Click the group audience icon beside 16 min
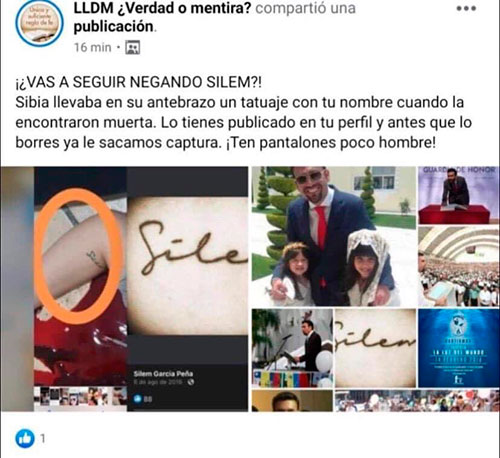 [x=132, y=47]
